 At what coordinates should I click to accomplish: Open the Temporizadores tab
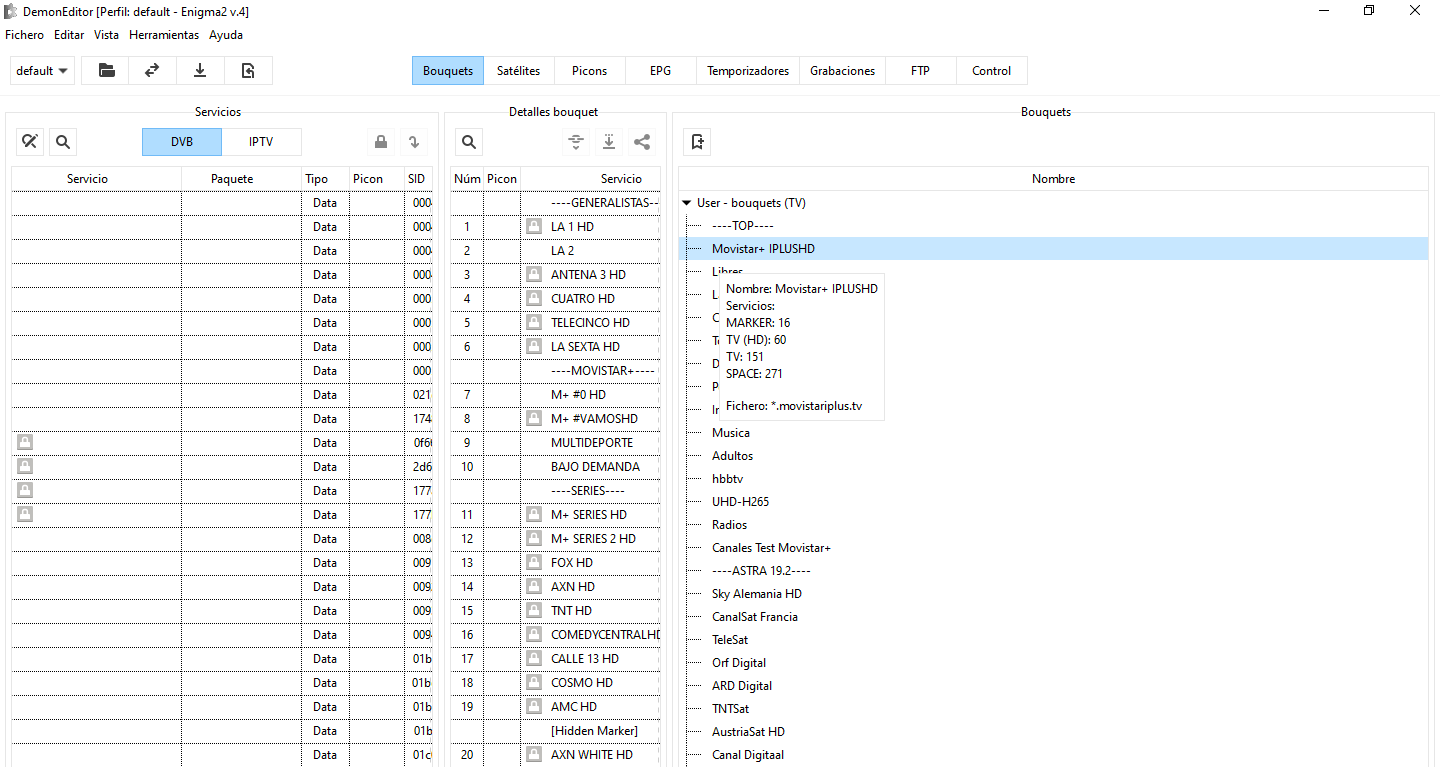tap(747, 71)
